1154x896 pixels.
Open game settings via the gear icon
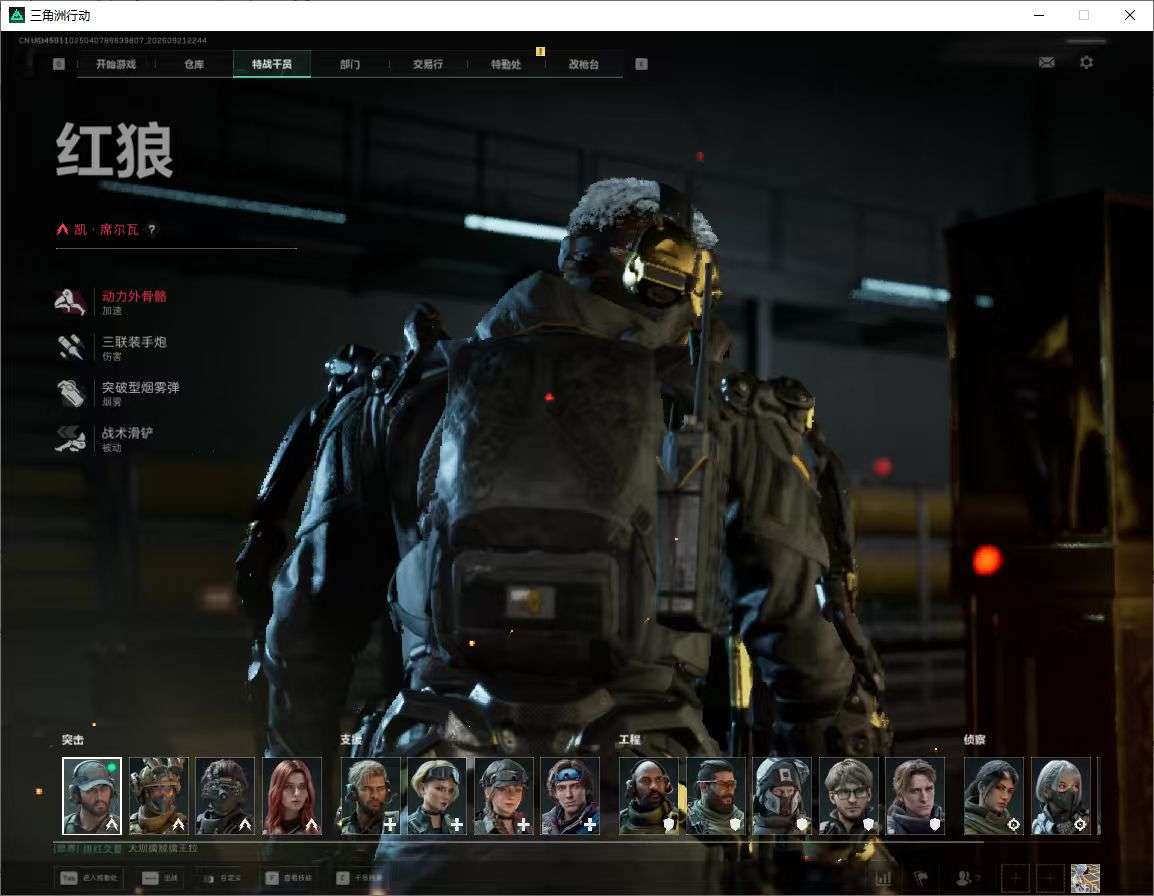[1086, 63]
